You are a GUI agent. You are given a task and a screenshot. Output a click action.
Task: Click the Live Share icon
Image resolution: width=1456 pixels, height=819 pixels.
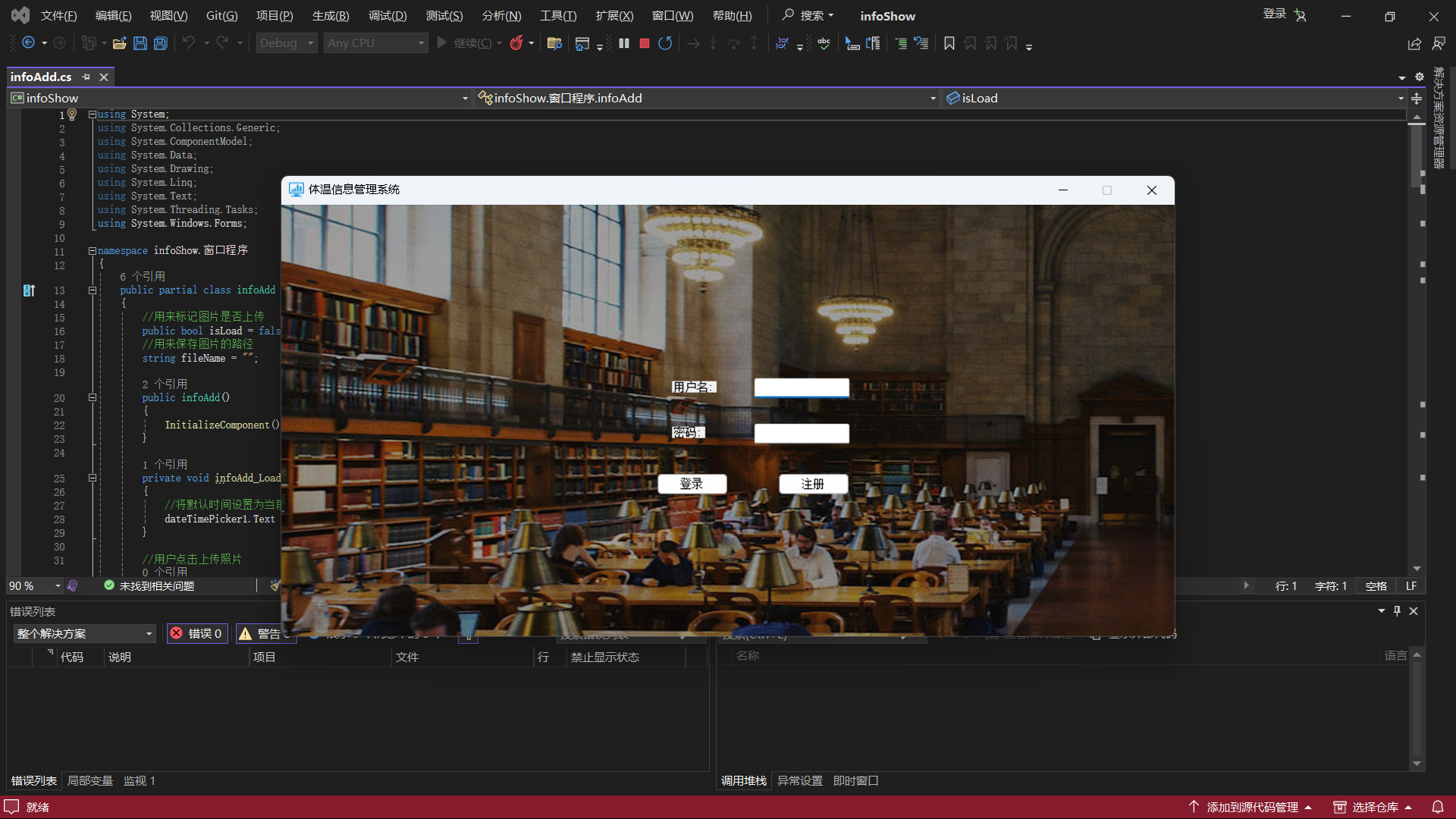(x=1414, y=44)
